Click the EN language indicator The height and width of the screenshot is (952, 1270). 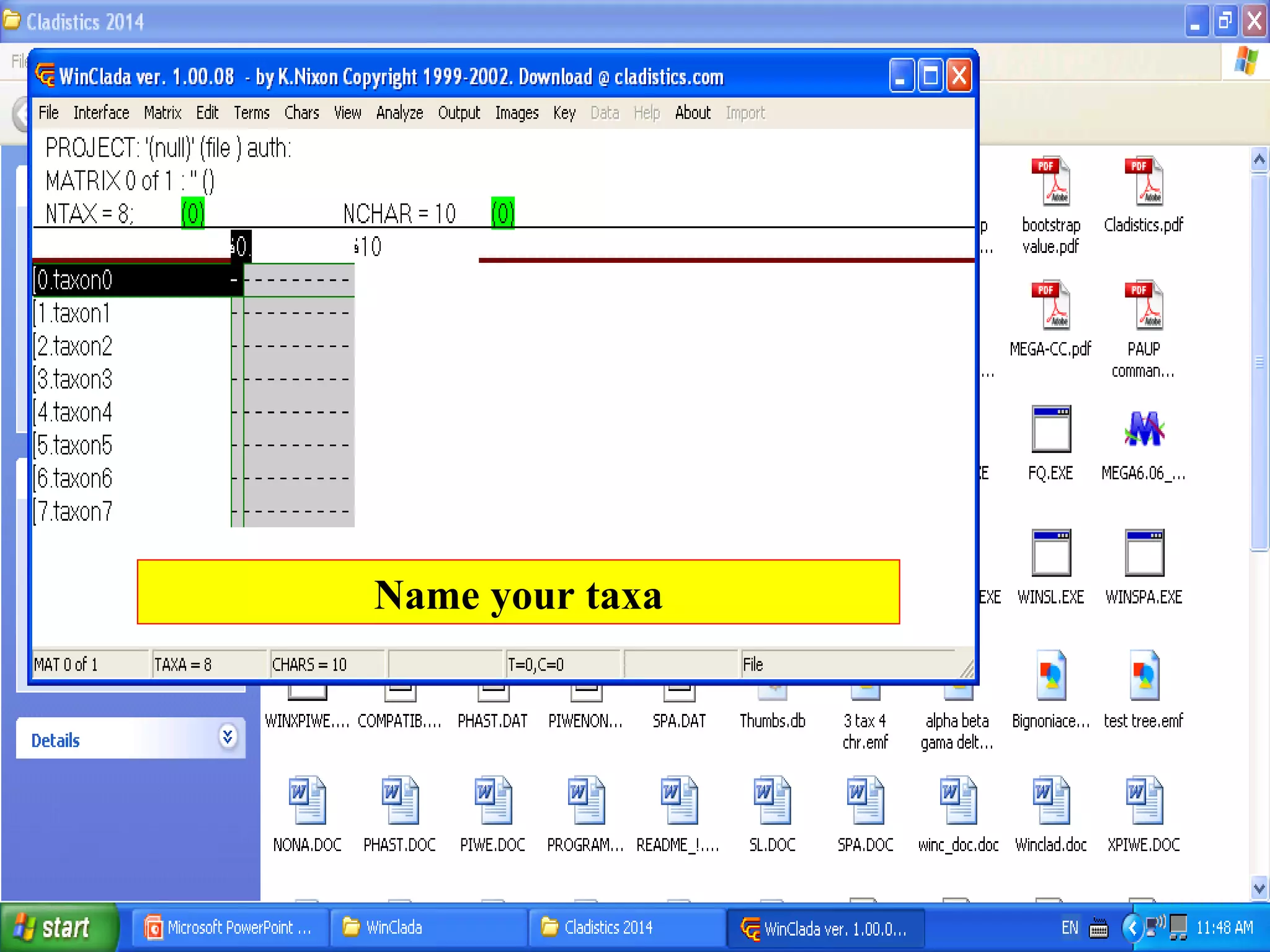coord(1070,928)
